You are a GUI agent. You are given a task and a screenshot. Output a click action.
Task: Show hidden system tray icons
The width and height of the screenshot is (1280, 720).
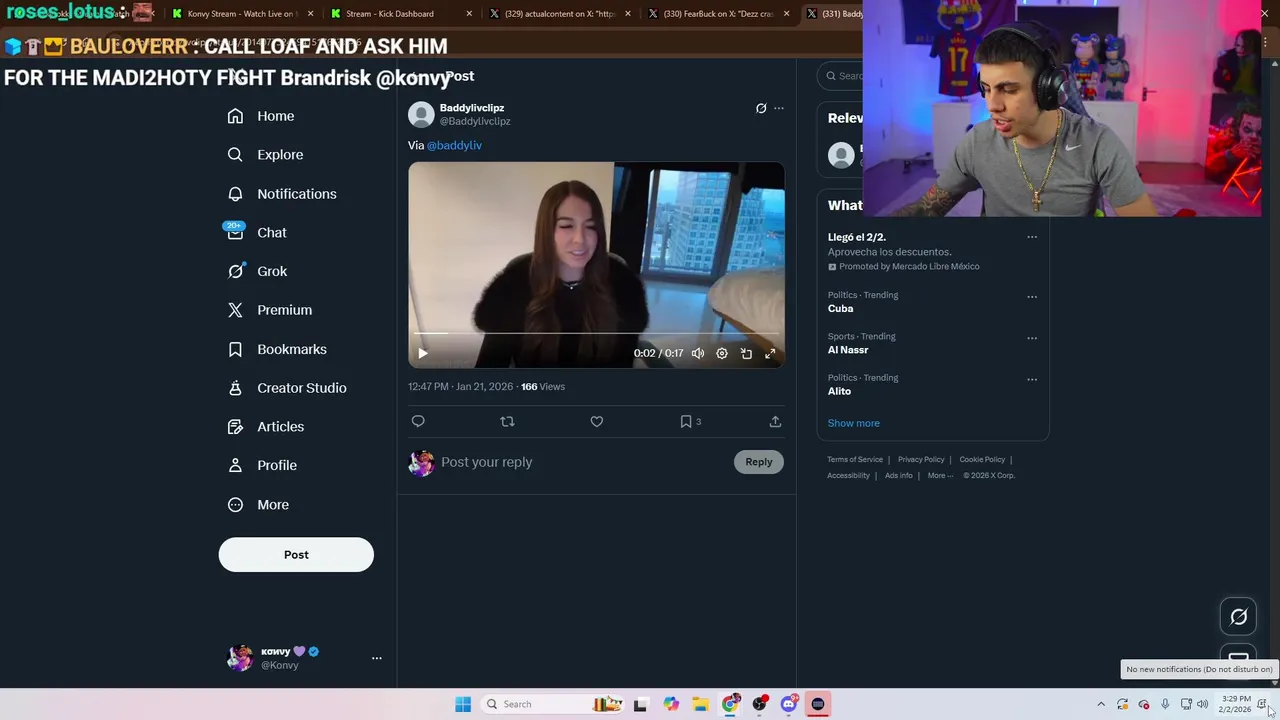1101,704
